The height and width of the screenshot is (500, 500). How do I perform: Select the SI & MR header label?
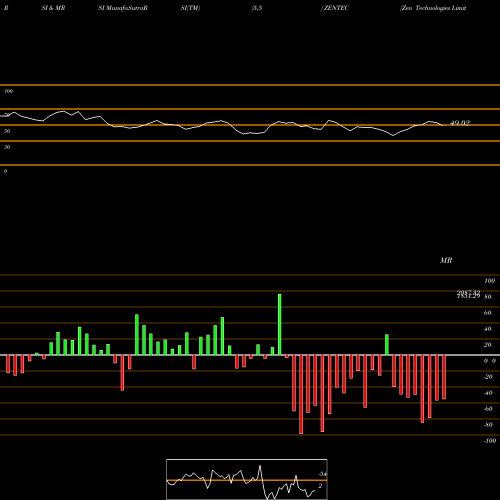tap(53, 8)
